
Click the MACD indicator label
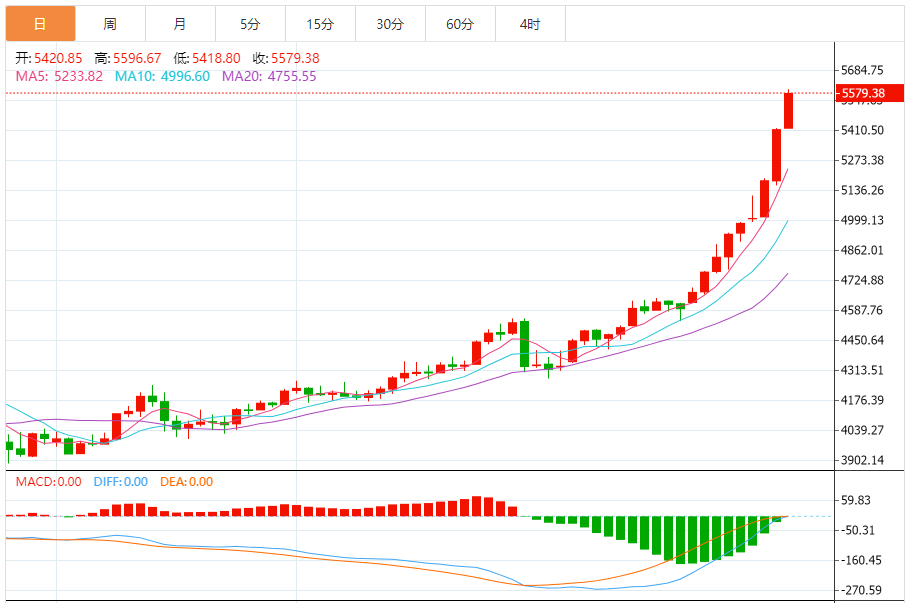coord(48,482)
